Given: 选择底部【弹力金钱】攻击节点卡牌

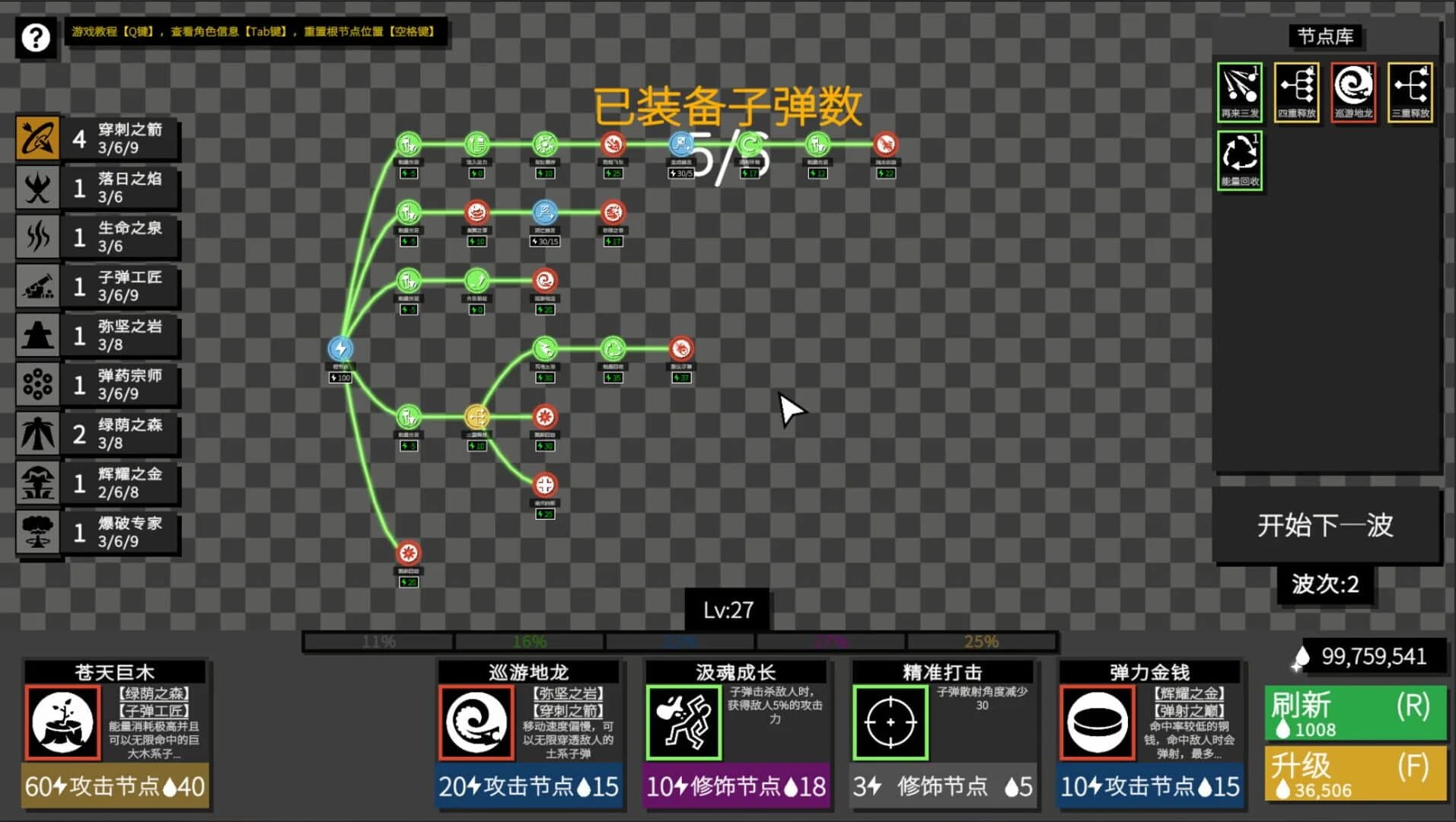Looking at the screenshot, I should [1149, 731].
